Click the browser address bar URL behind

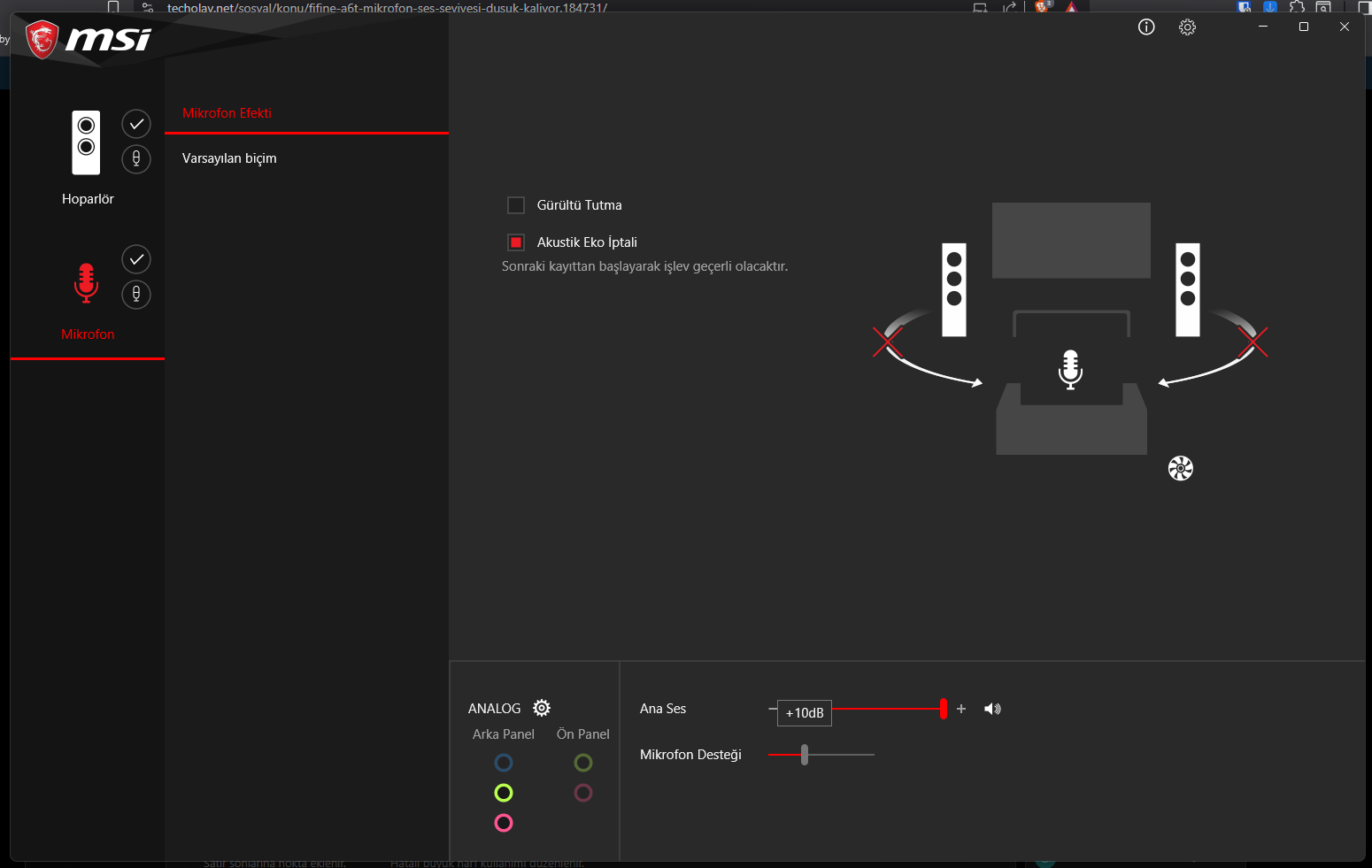(x=387, y=7)
